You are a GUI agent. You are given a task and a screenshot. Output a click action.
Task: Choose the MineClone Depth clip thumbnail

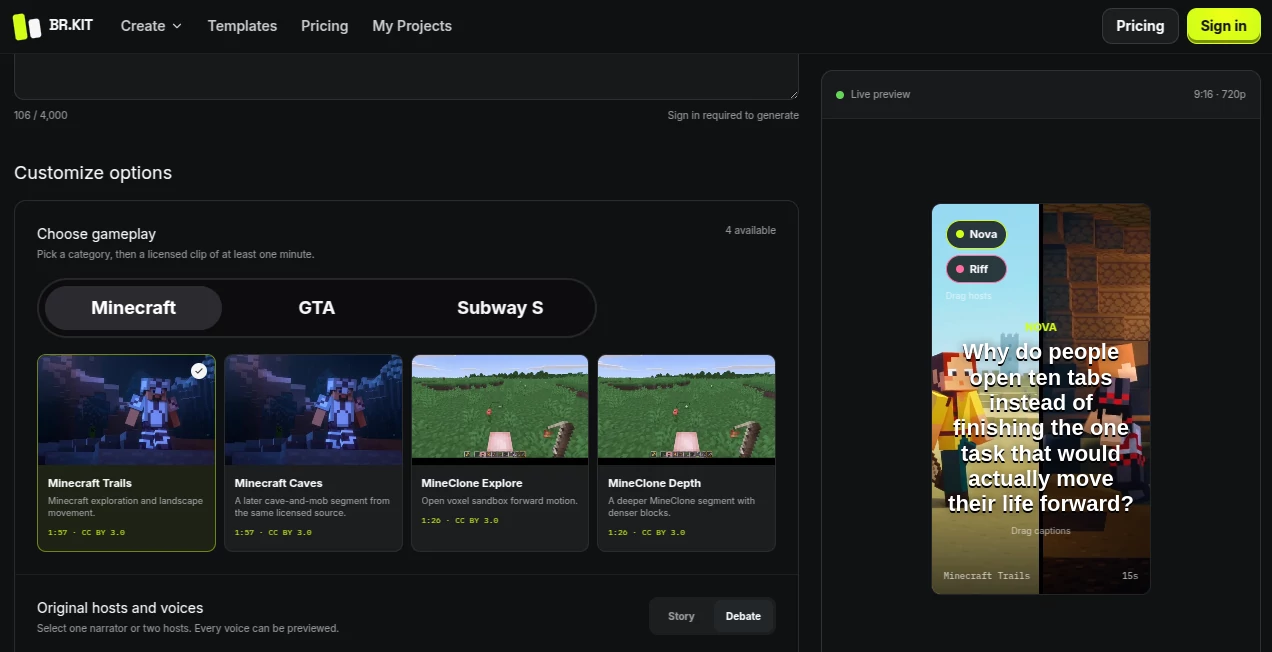686,409
